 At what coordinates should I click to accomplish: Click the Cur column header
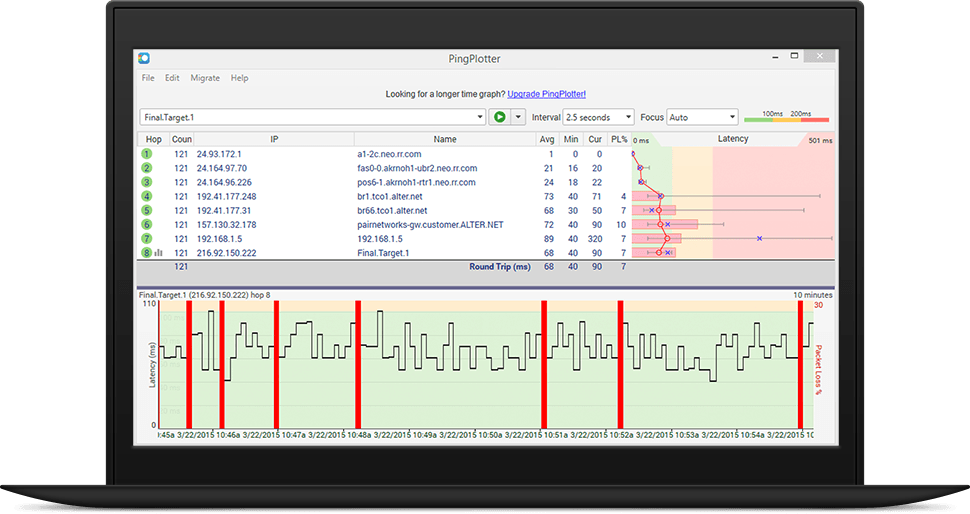tap(595, 139)
